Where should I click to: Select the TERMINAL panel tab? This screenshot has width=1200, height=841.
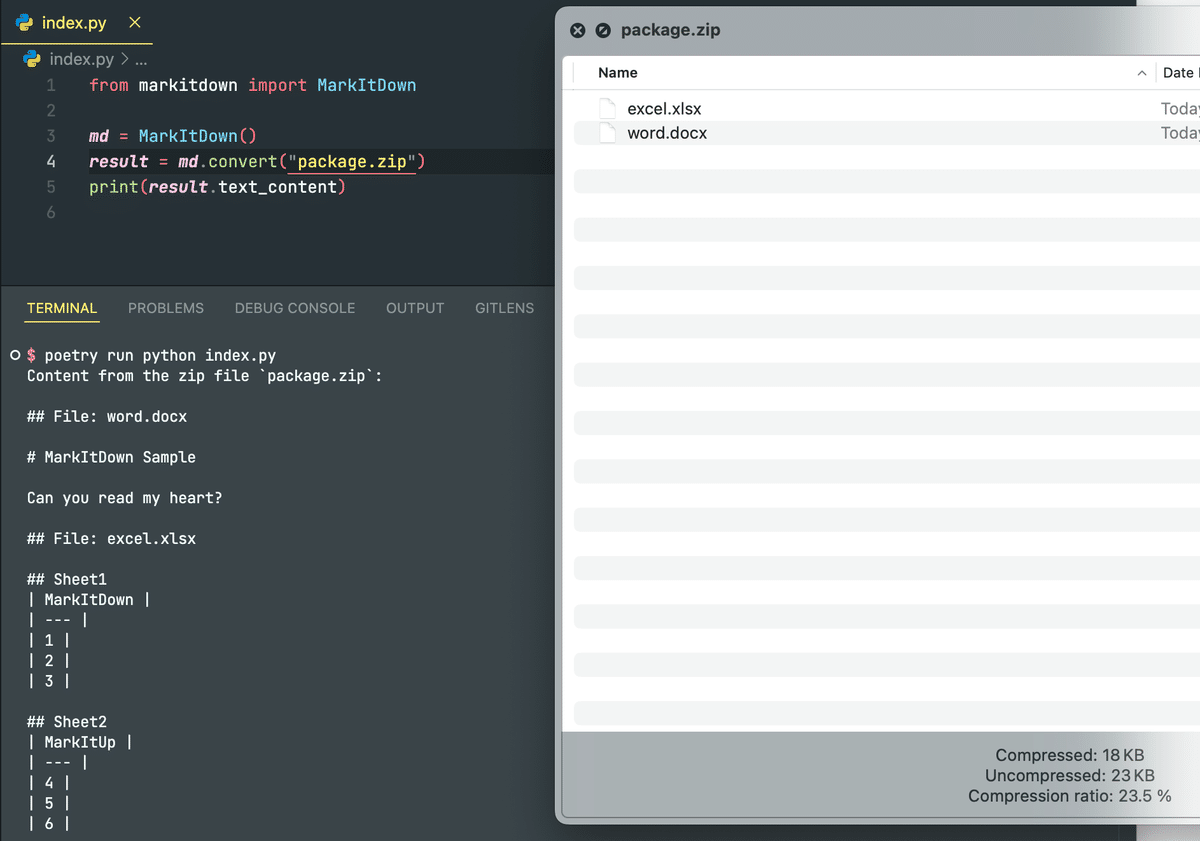coord(62,308)
